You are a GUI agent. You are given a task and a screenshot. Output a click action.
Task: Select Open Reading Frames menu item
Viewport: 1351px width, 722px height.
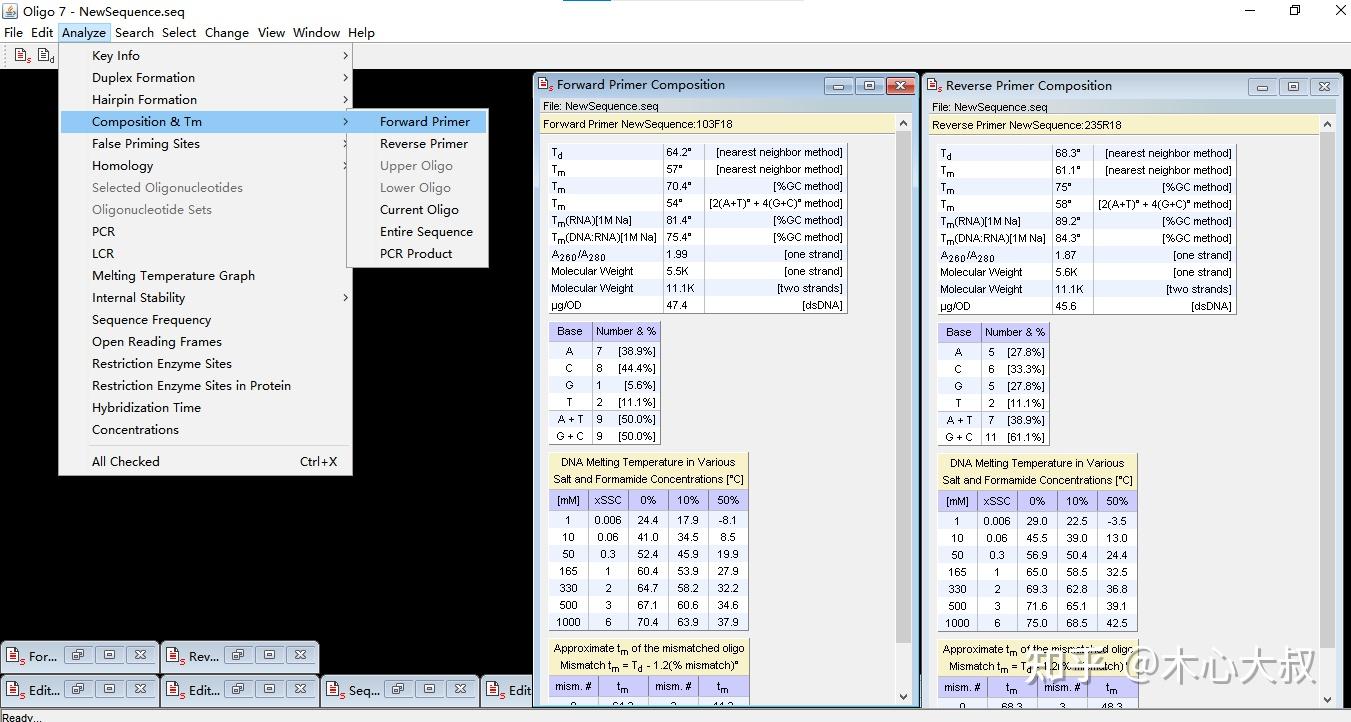[205, 342]
